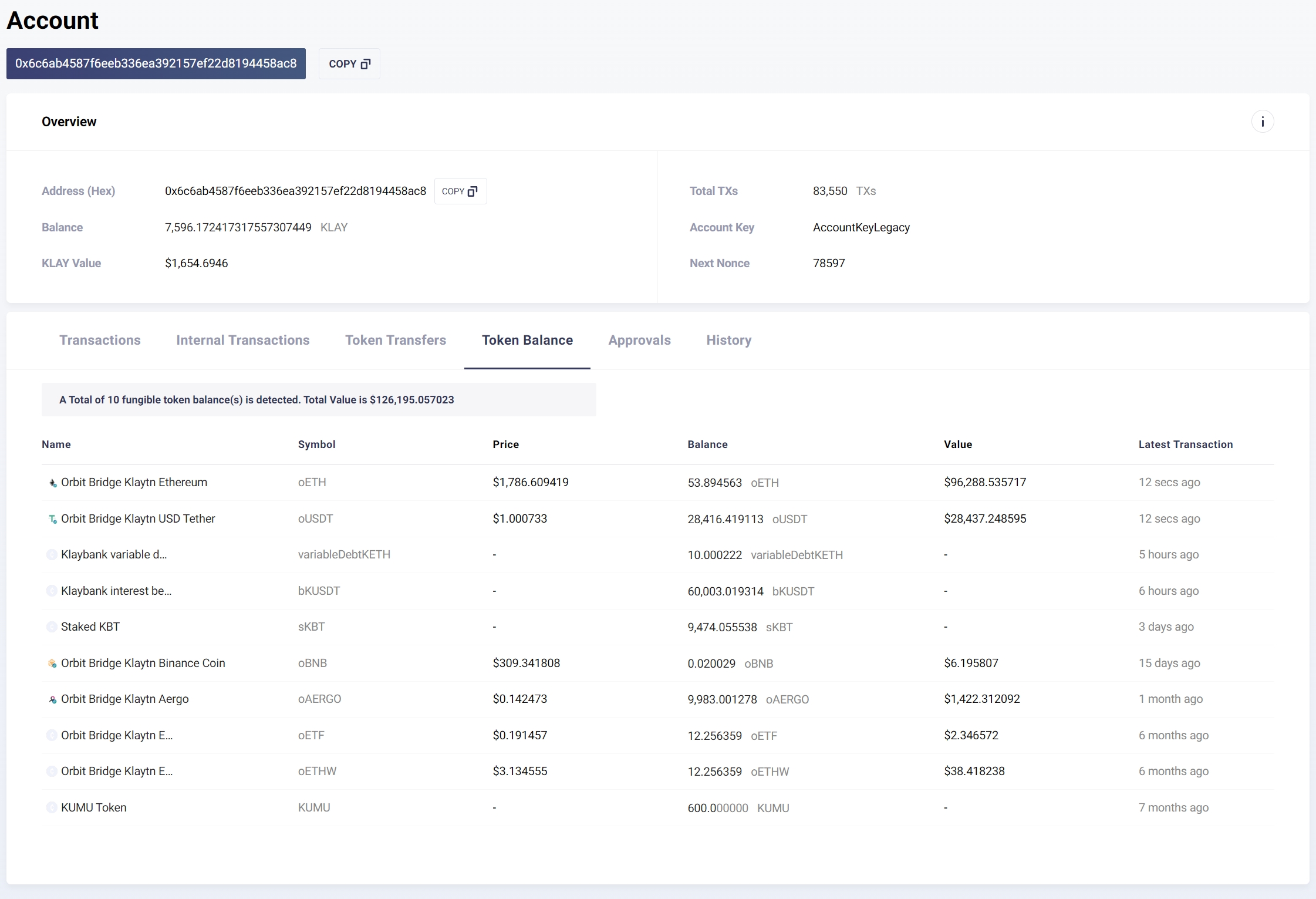1316x899 pixels.
Task: Click Orbit Bridge Klaytn Aergo icon
Action: coord(52,699)
